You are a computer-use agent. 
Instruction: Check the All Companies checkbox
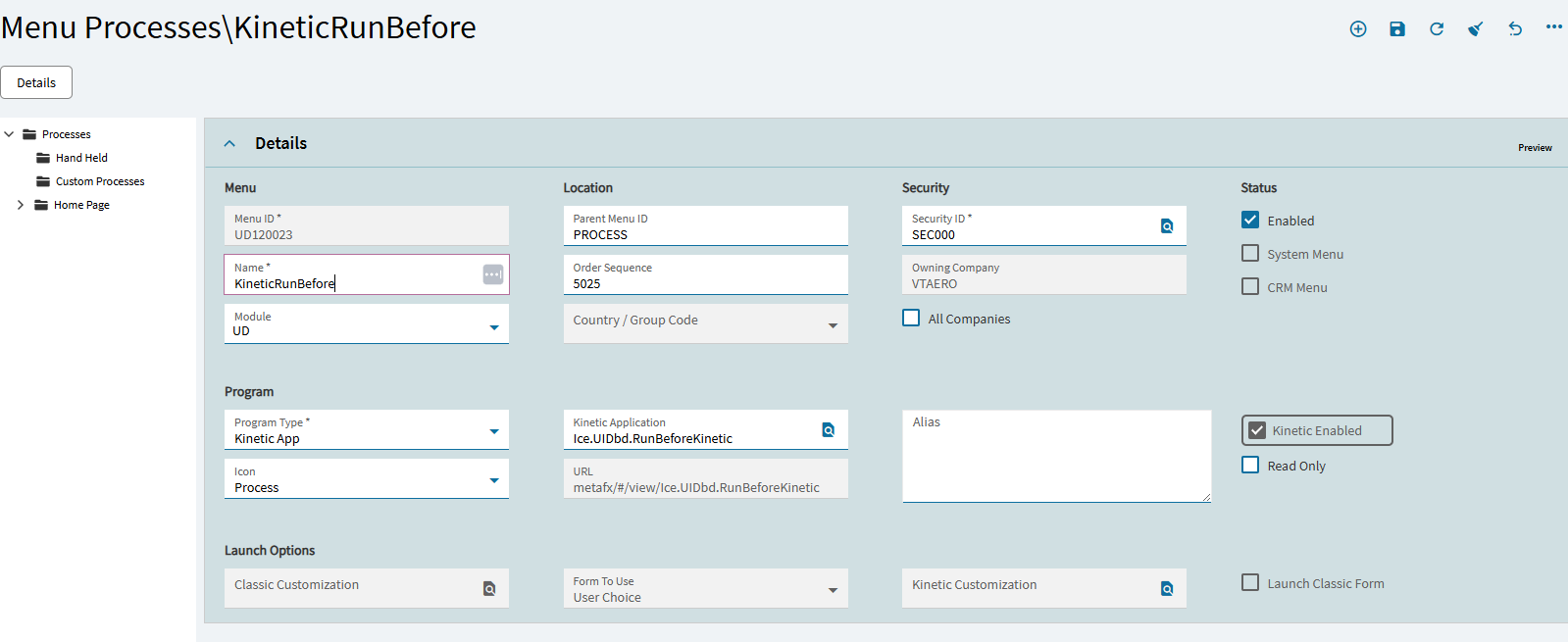[x=911, y=319]
